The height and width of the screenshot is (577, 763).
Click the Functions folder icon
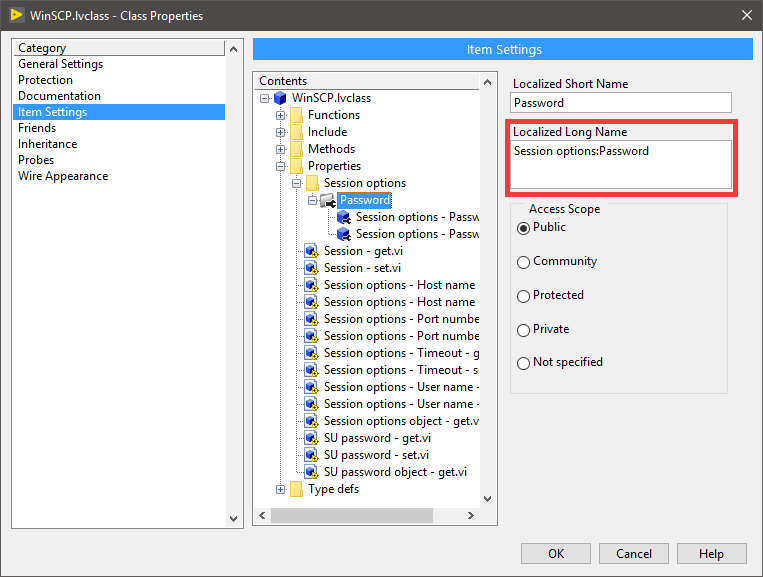pyautogui.click(x=296, y=115)
